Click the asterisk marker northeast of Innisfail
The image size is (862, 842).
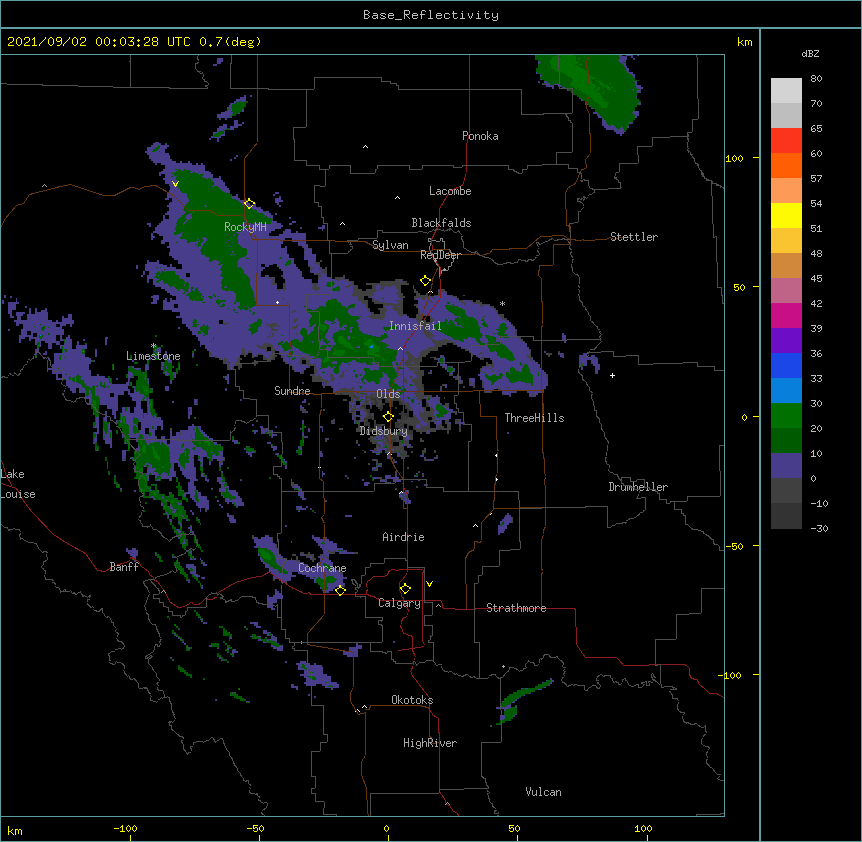coord(502,303)
